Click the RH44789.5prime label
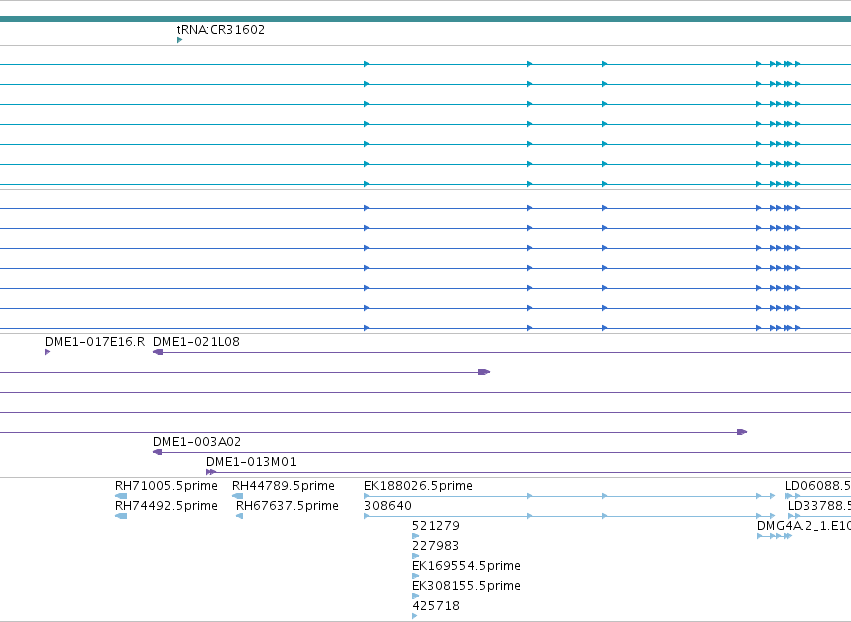Viewport: 851px width, 622px height. pyautogui.click(x=283, y=486)
